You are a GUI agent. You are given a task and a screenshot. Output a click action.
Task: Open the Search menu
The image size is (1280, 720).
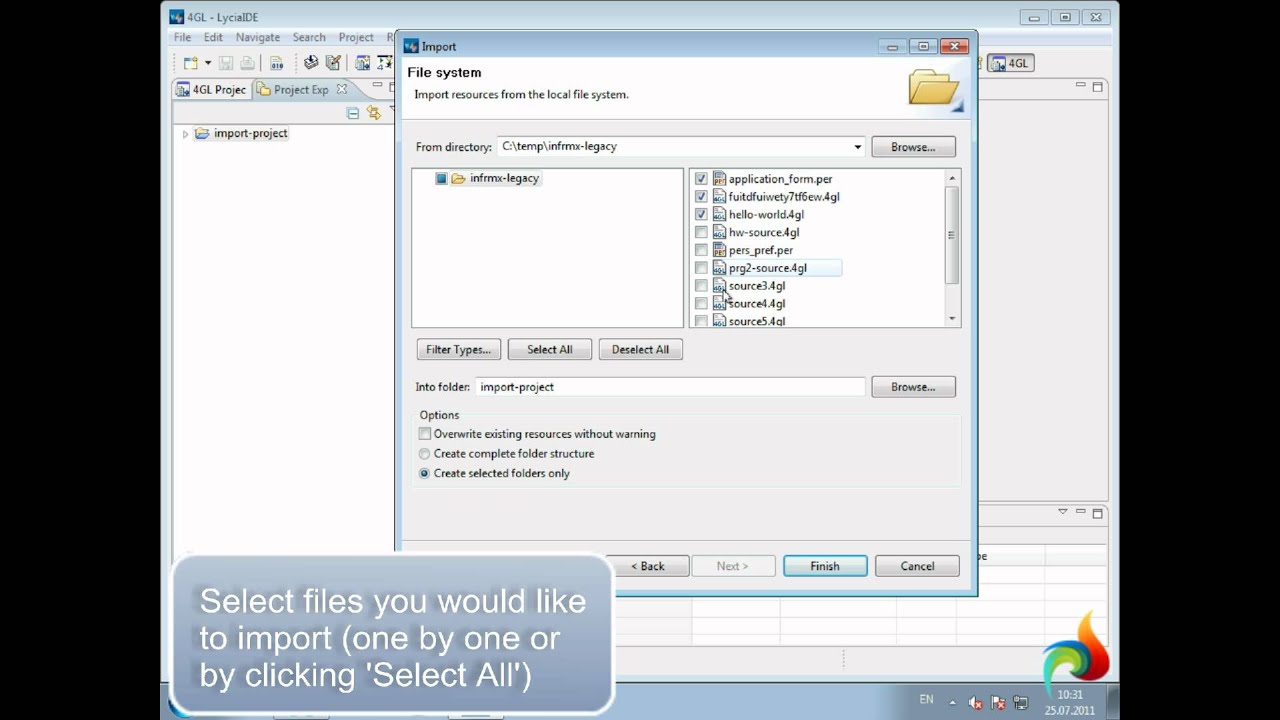click(x=309, y=37)
